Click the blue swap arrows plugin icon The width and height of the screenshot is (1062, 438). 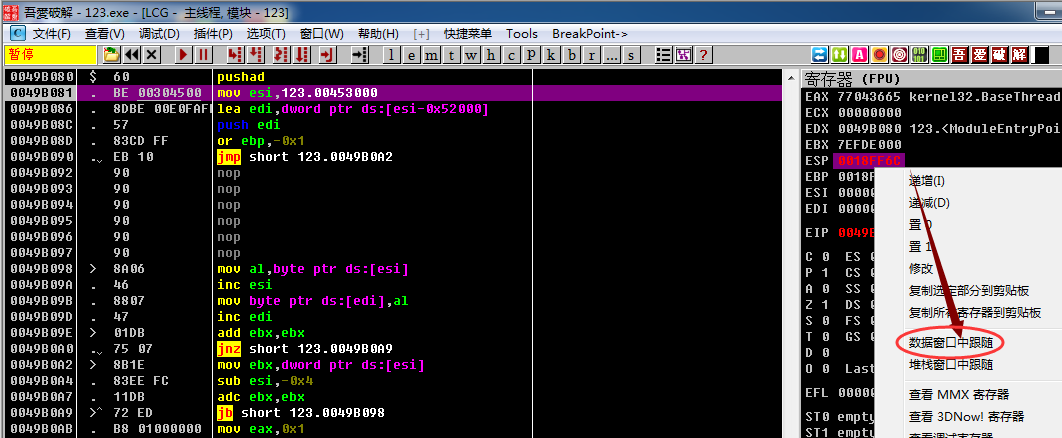pyautogui.click(x=820, y=55)
